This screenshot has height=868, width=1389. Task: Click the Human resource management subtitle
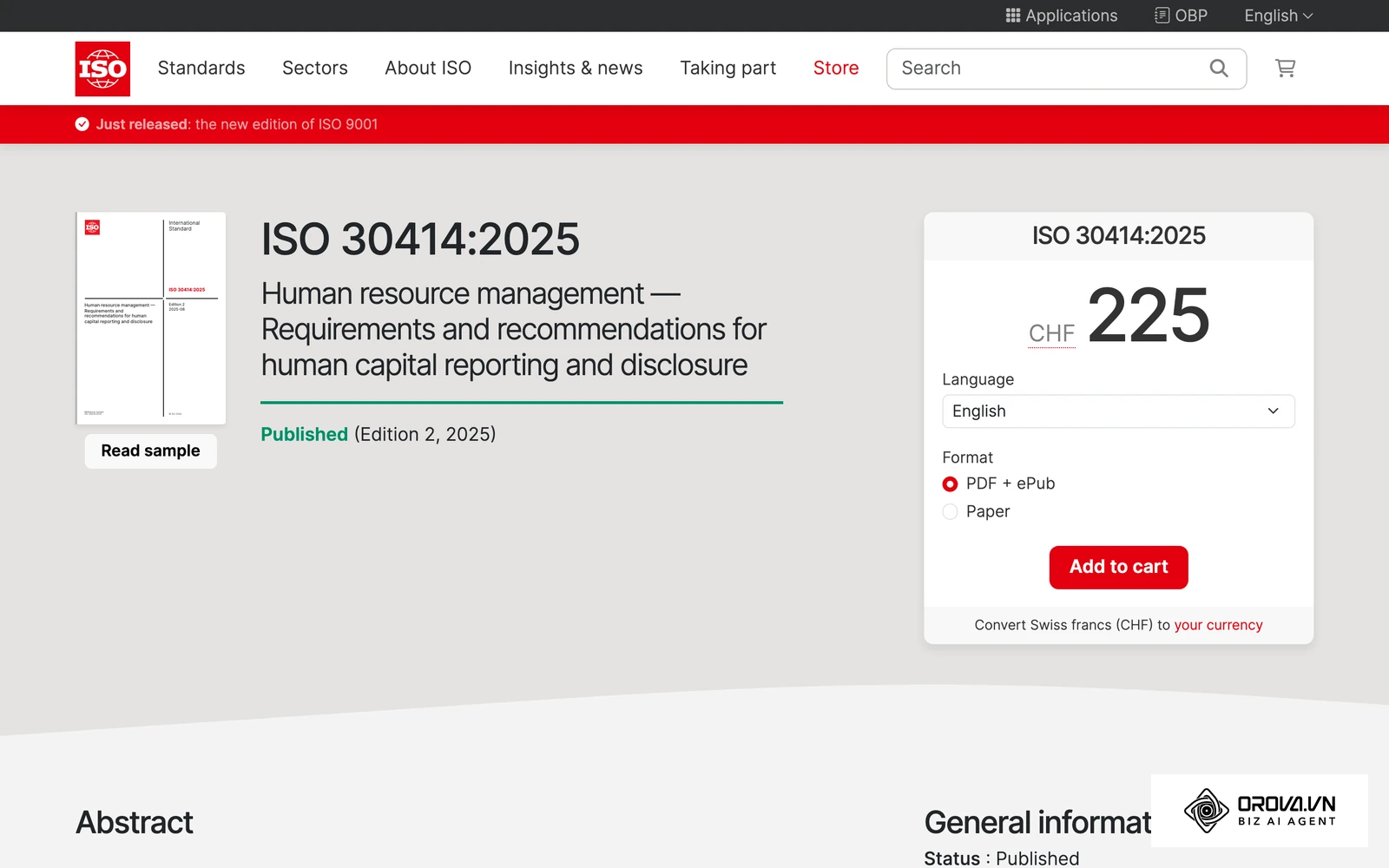513,330
